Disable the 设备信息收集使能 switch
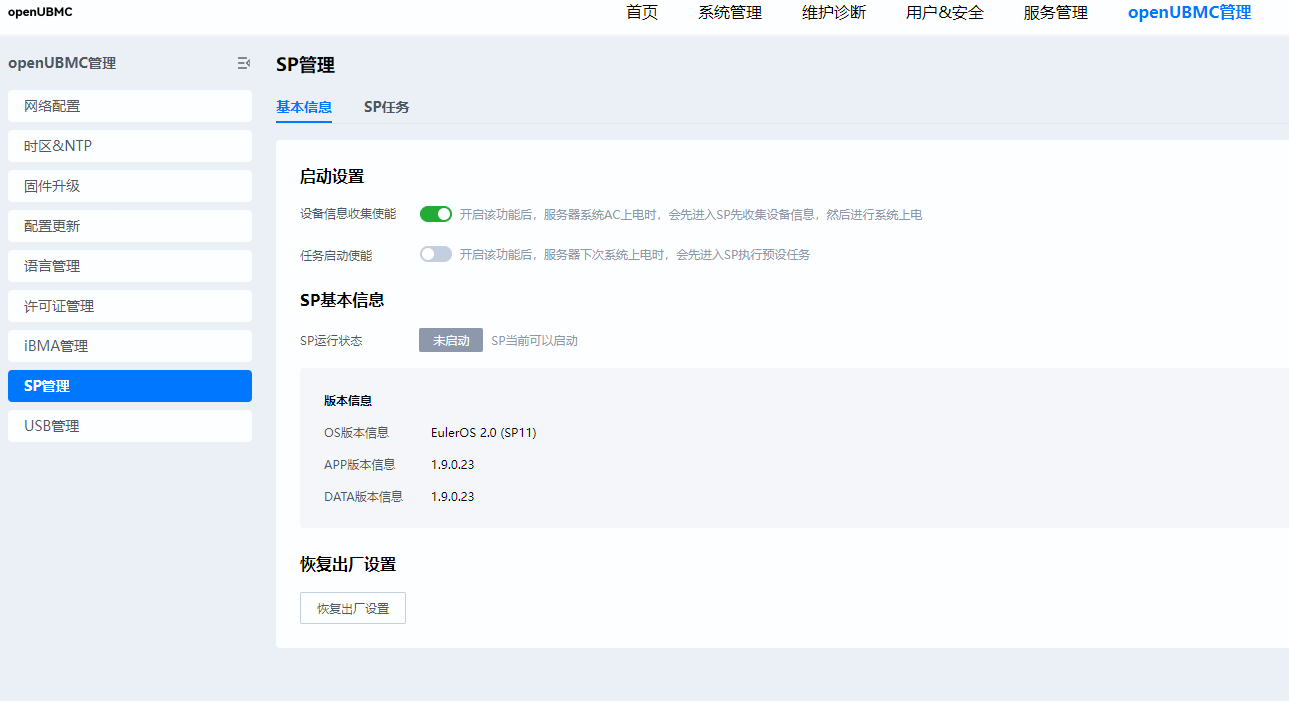Image resolution: width=1289 pixels, height=701 pixels. (x=436, y=214)
